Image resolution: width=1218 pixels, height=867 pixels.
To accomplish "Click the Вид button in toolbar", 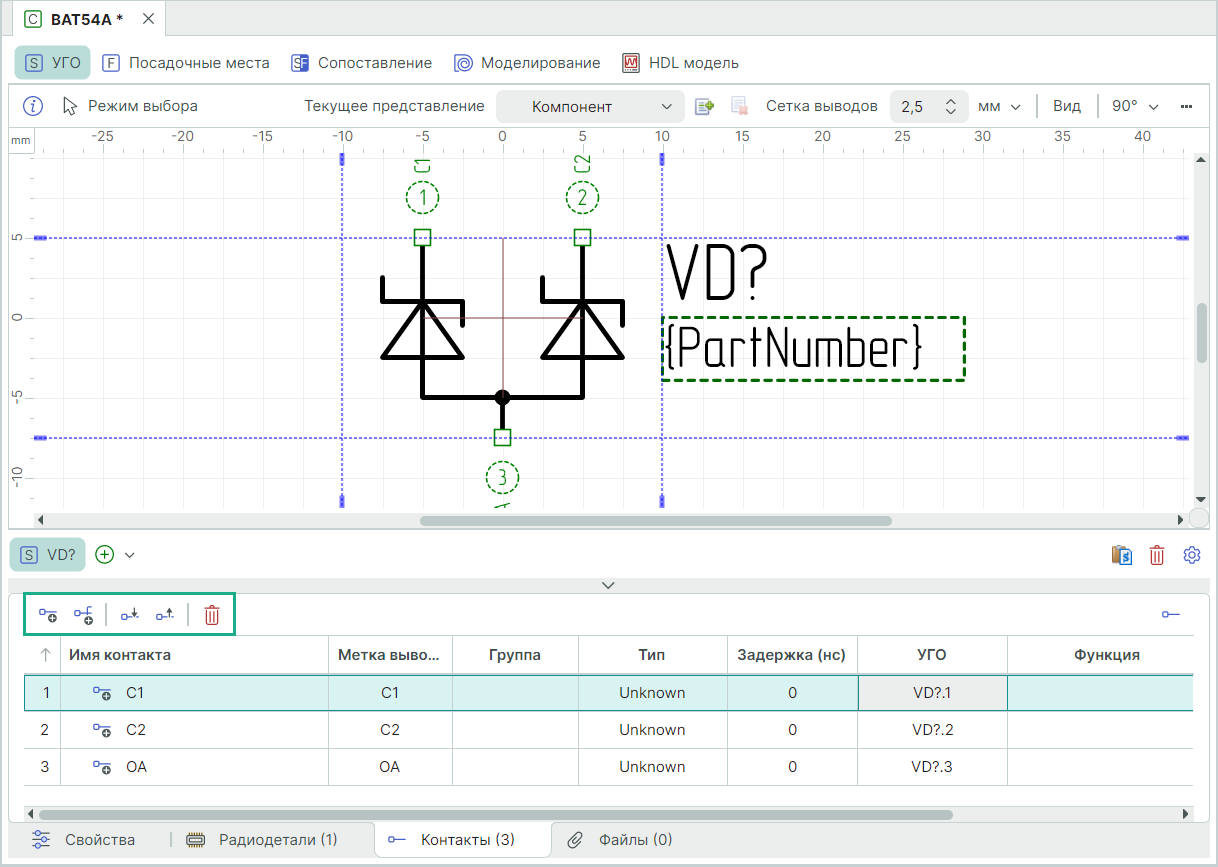I will pyautogui.click(x=1067, y=107).
